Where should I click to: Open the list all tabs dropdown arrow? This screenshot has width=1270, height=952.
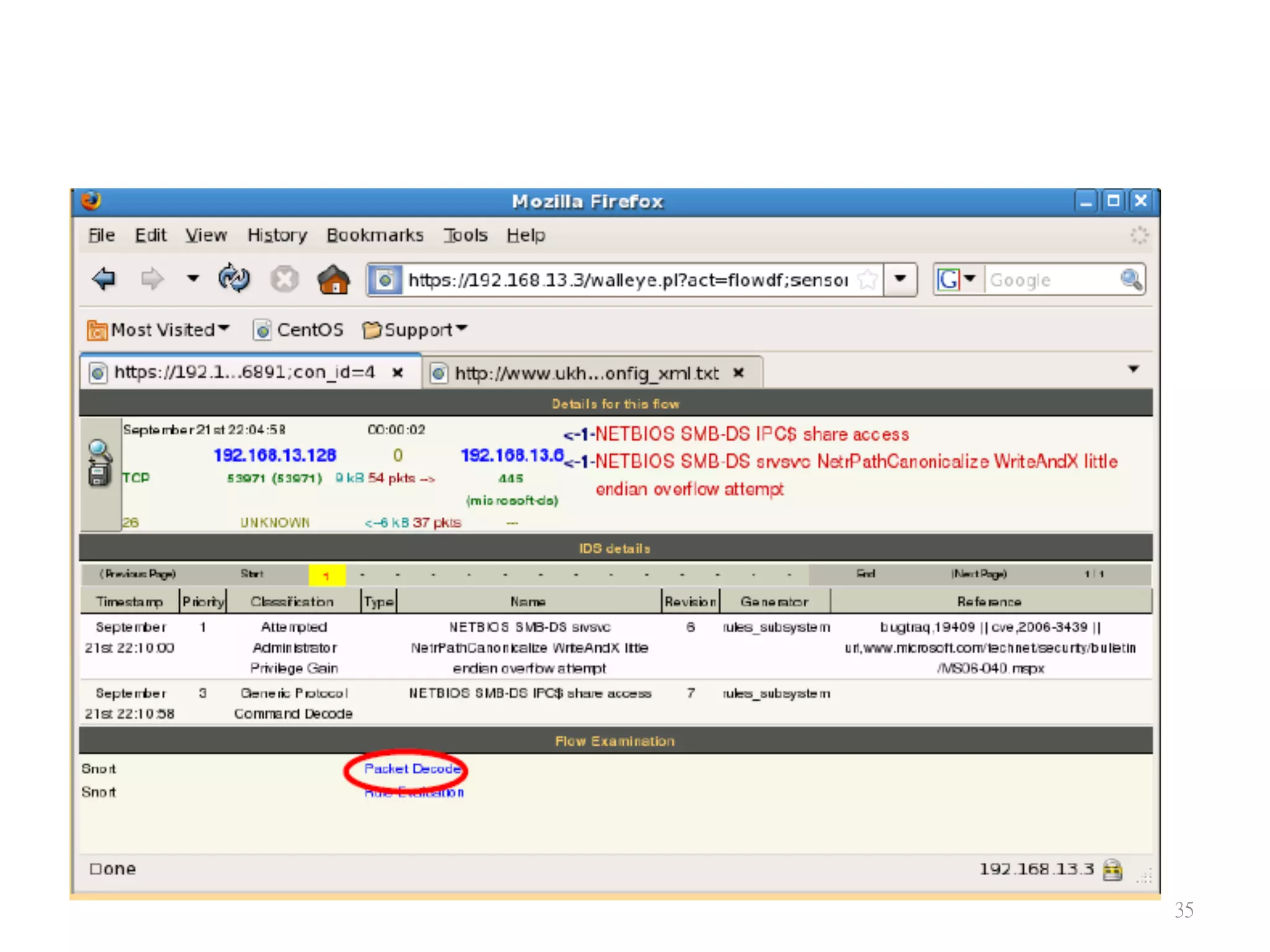coord(1133,369)
